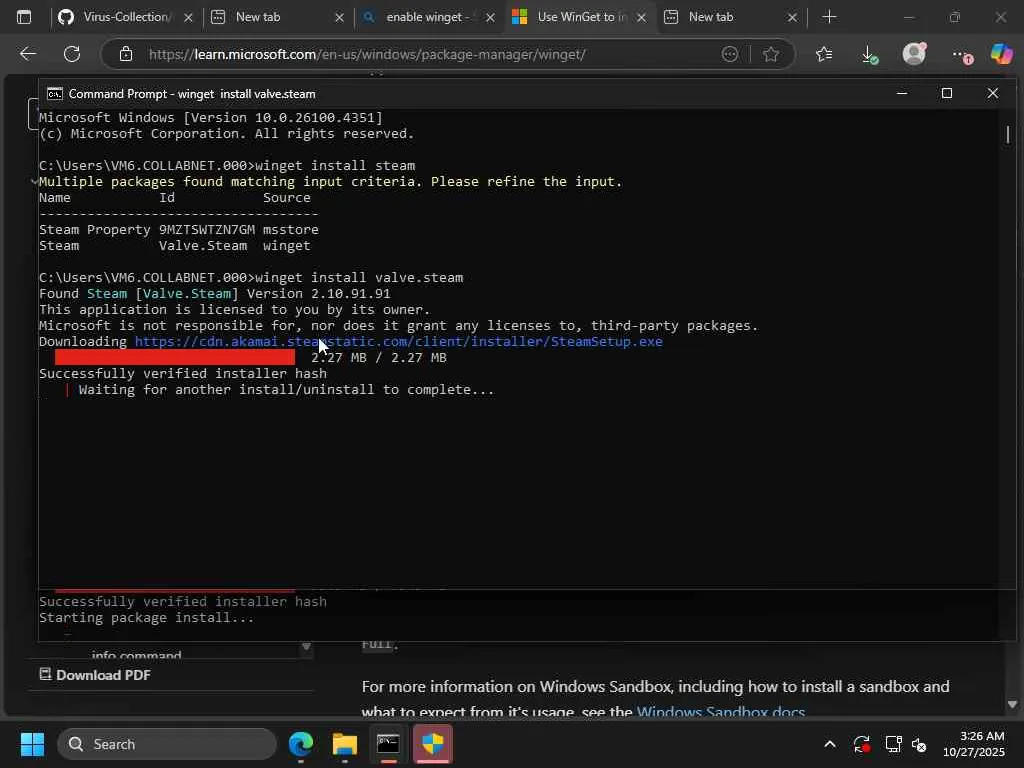The width and height of the screenshot is (1024, 768).
Task: Open the Windows Start menu
Action: [x=32, y=744]
